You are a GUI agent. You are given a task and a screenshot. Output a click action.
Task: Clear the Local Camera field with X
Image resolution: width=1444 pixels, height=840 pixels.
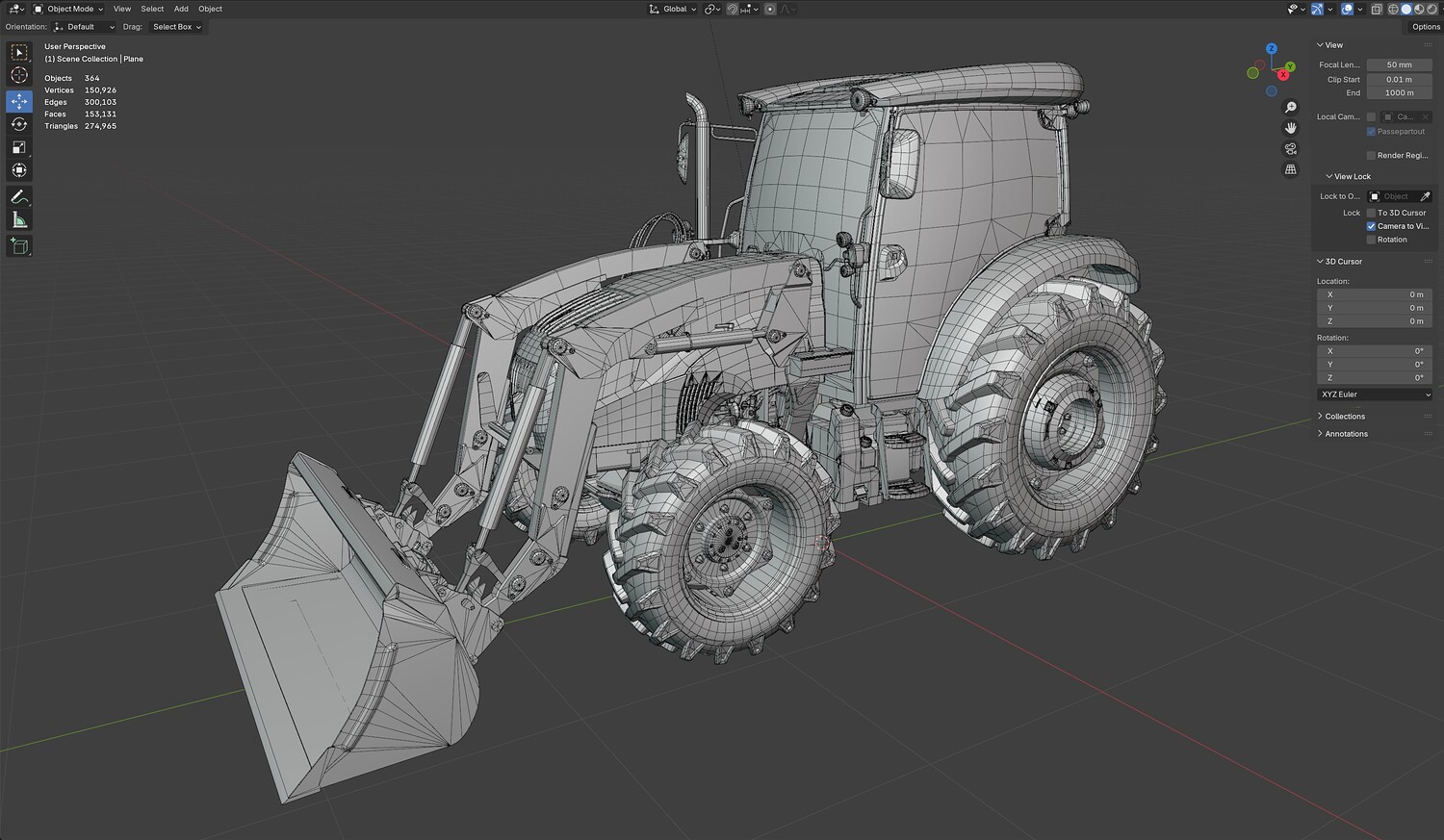tap(1426, 116)
